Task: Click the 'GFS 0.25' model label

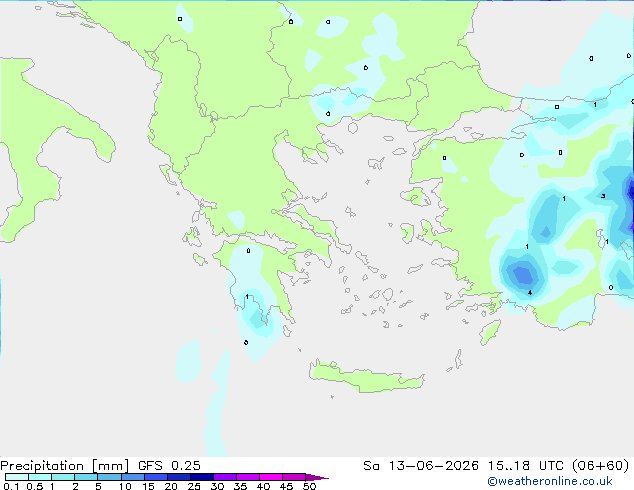Action: click(169, 466)
